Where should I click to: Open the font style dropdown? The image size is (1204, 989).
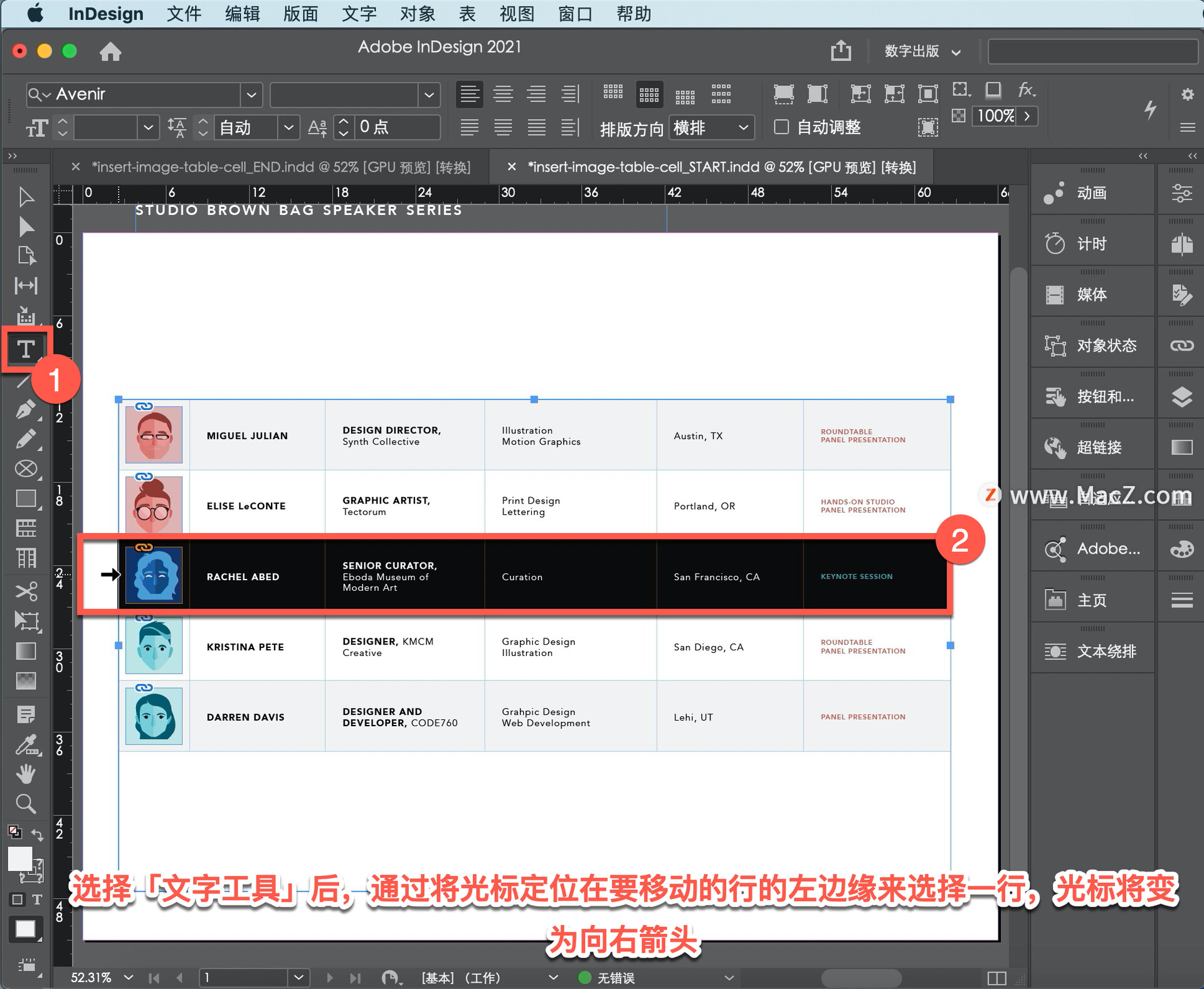click(429, 95)
